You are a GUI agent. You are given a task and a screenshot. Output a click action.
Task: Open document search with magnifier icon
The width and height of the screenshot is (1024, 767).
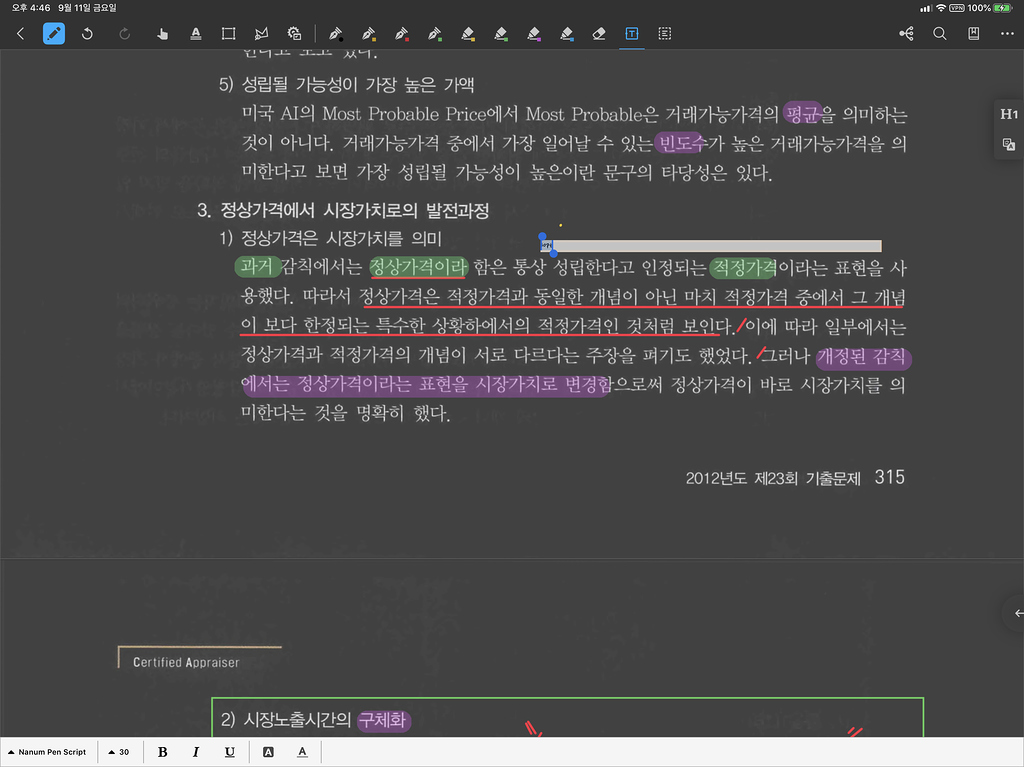click(940, 33)
